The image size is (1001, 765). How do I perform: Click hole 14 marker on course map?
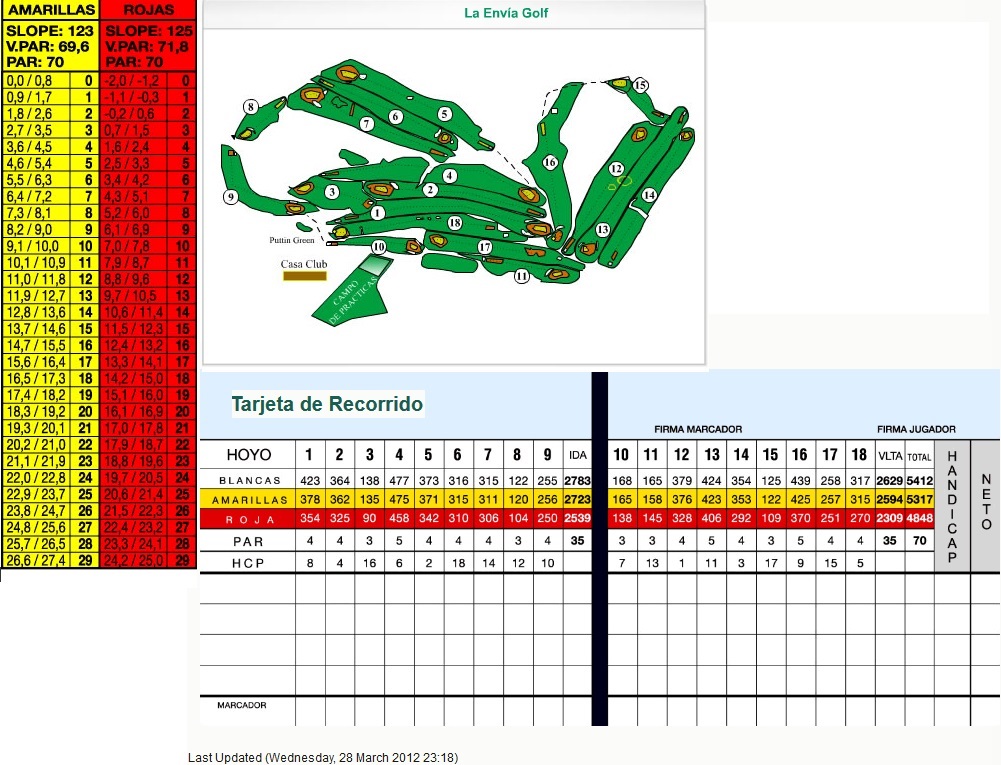click(x=649, y=195)
